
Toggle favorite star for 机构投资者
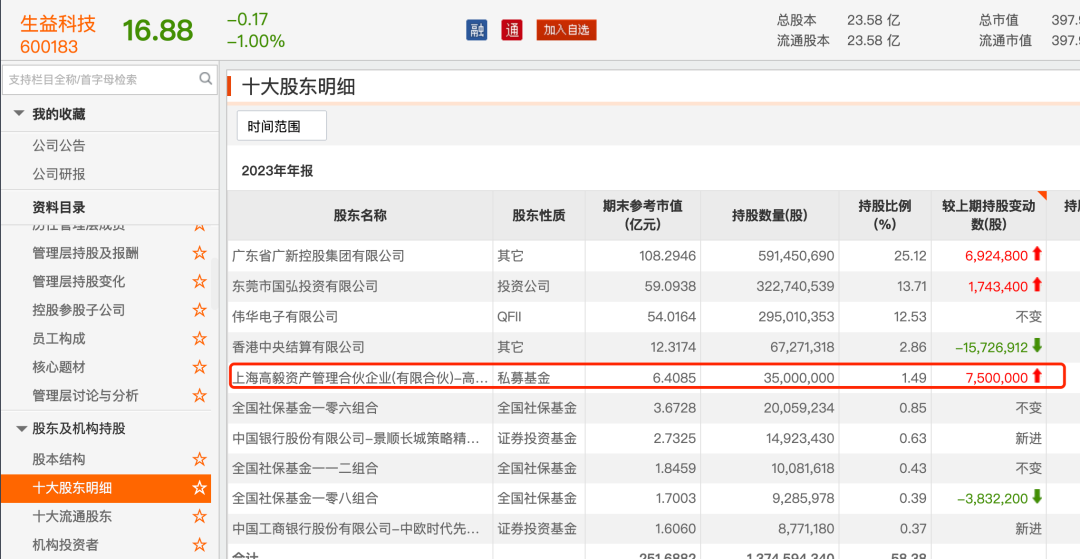click(x=200, y=545)
